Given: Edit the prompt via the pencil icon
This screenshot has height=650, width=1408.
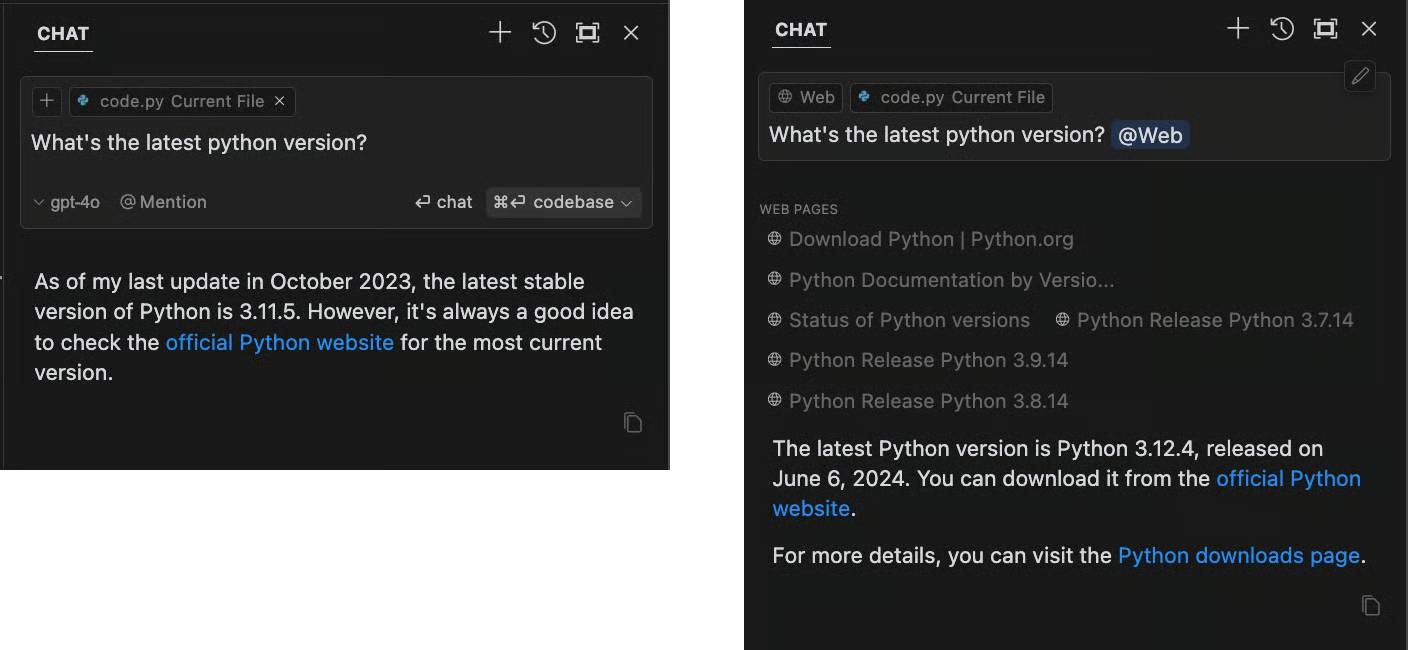Looking at the screenshot, I should click(x=1359, y=76).
